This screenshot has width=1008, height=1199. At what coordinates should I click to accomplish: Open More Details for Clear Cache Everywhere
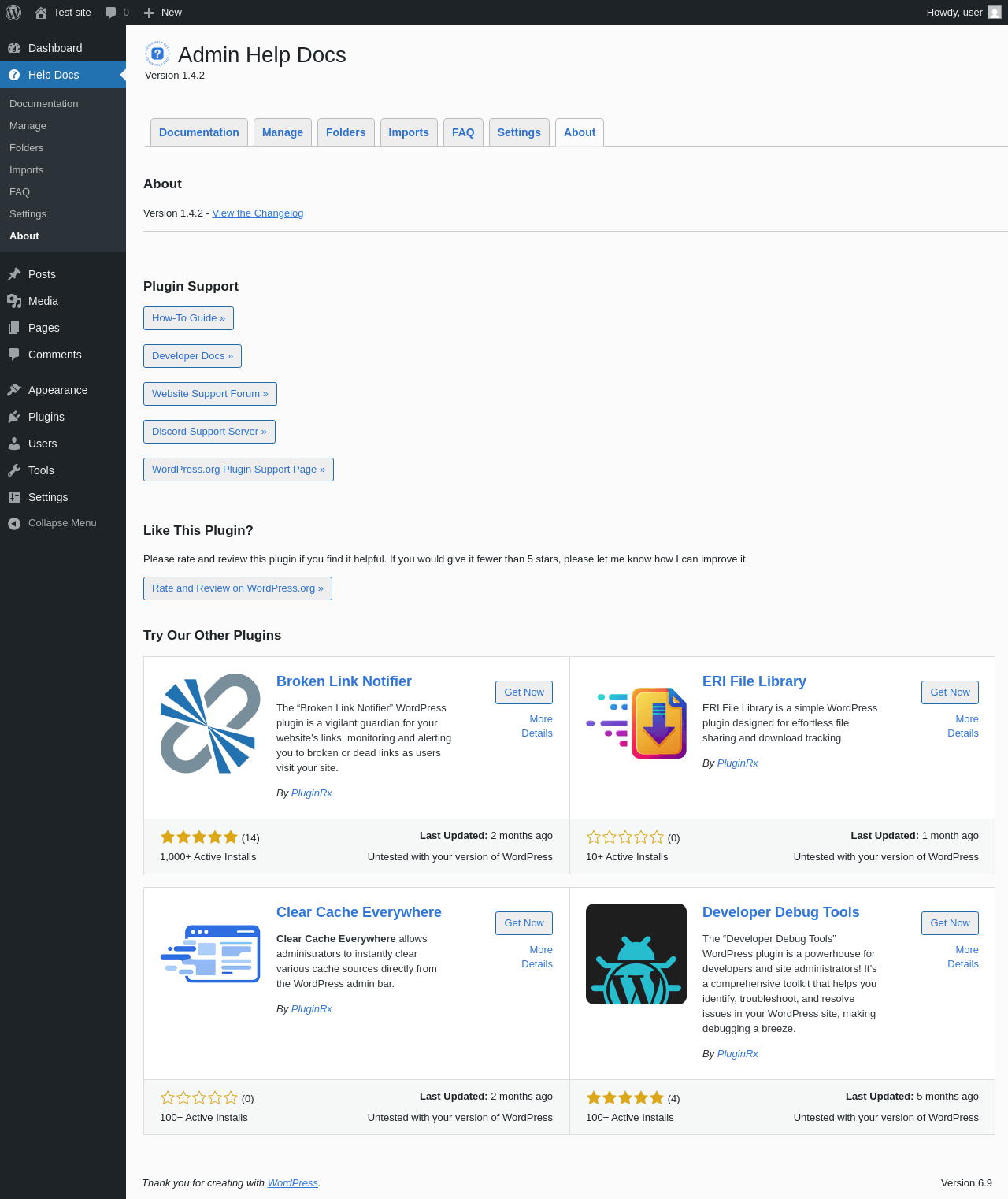[537, 957]
